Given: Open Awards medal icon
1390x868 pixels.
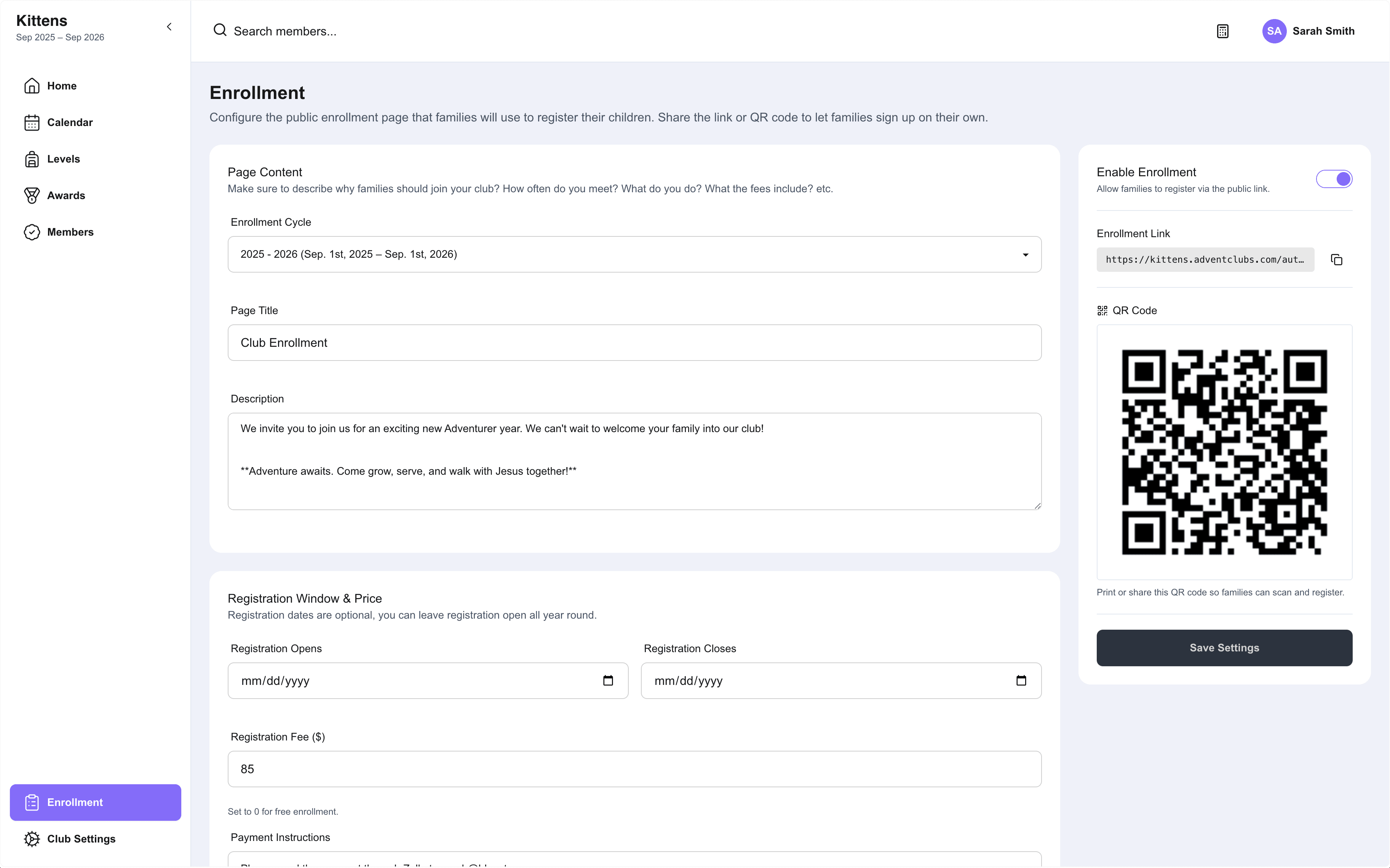Looking at the screenshot, I should point(32,196).
